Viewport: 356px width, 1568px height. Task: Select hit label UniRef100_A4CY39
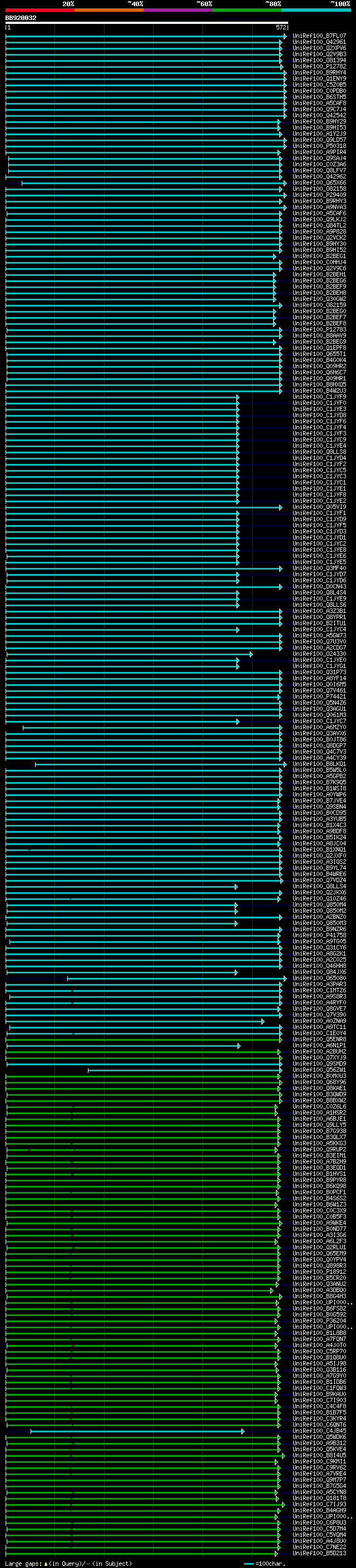pos(319,758)
